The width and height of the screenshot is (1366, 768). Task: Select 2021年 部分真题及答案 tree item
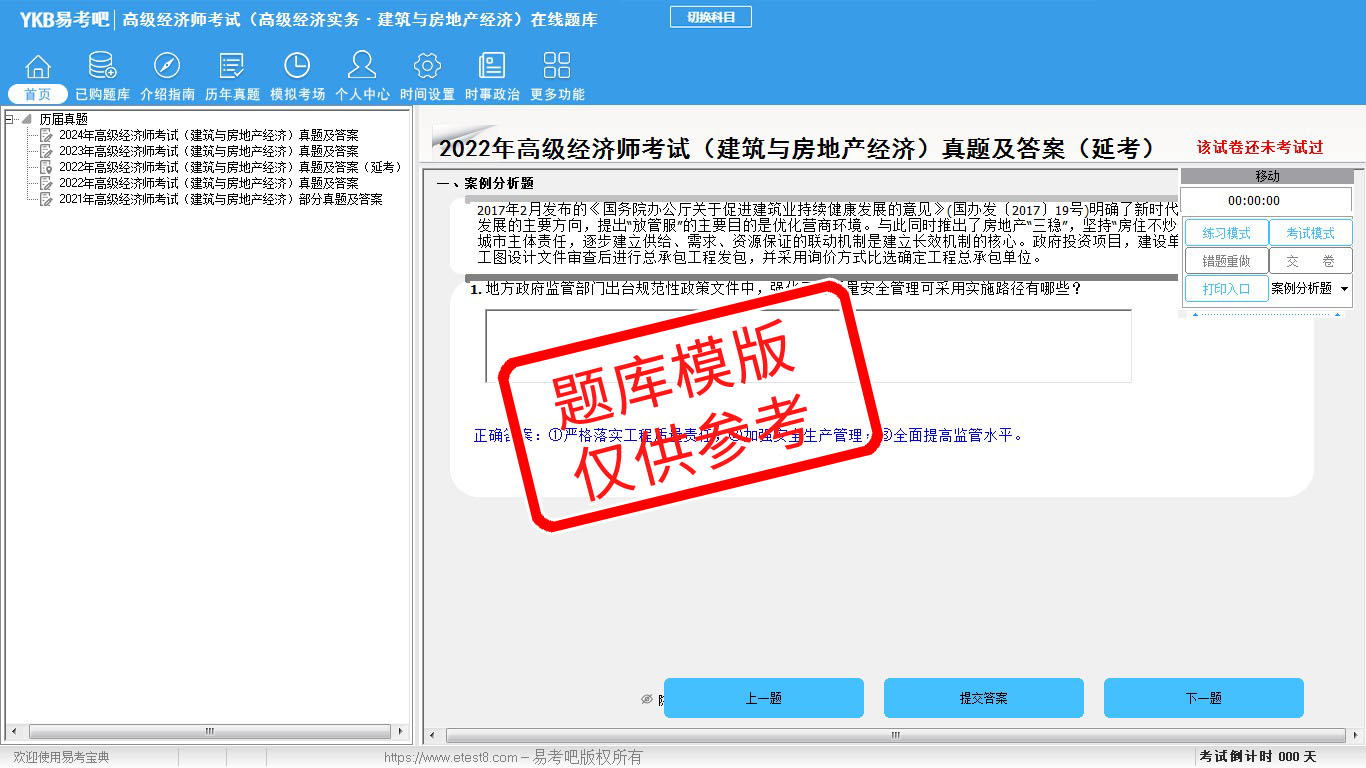pos(220,199)
